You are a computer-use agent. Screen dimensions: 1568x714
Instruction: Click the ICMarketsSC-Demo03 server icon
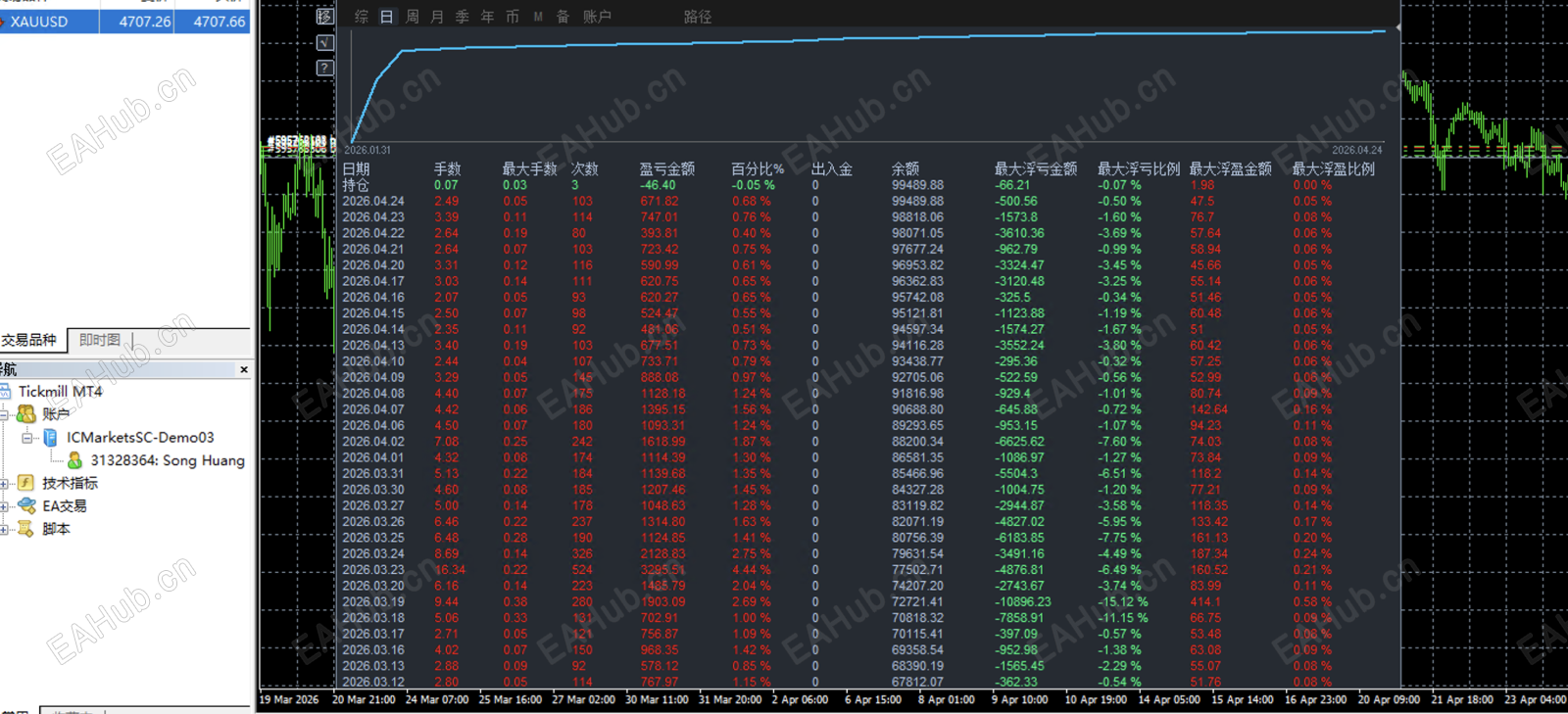tap(50, 437)
